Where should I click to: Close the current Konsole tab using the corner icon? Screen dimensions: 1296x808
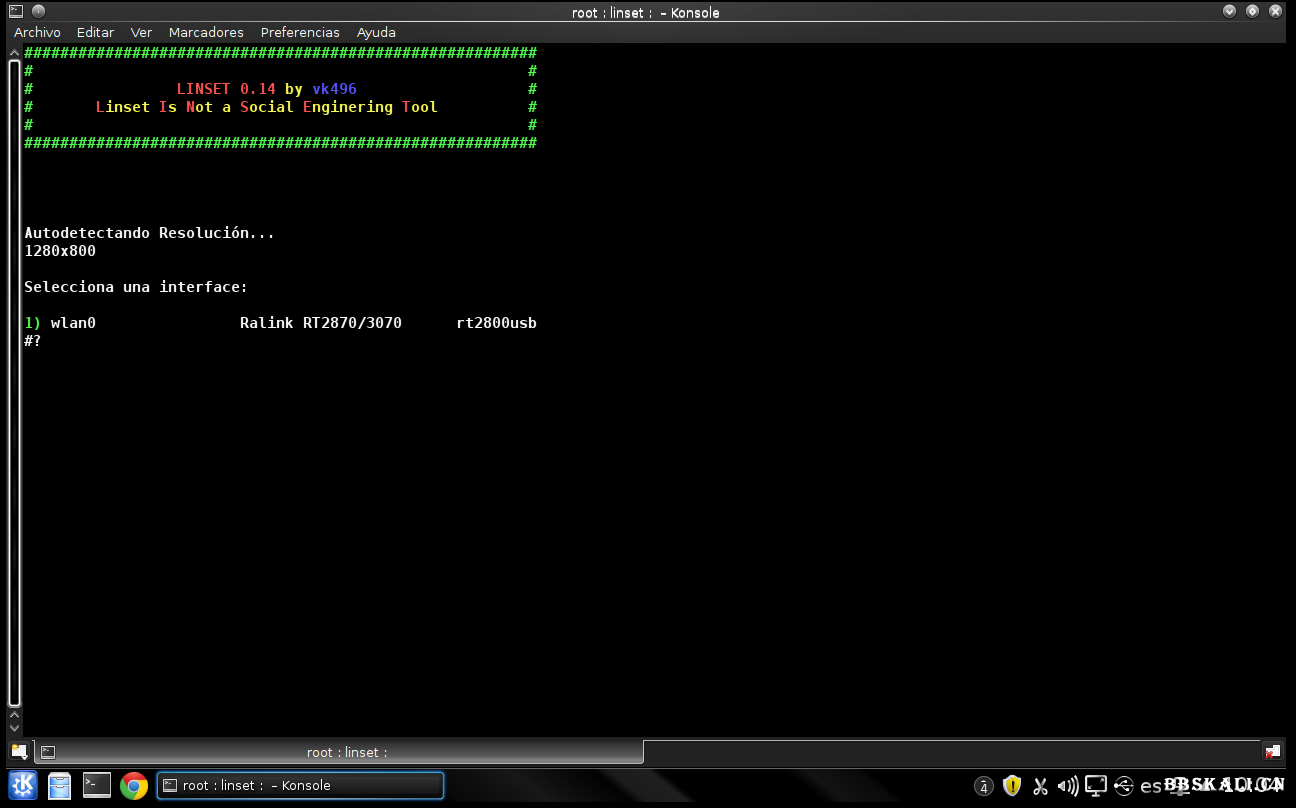1272,752
